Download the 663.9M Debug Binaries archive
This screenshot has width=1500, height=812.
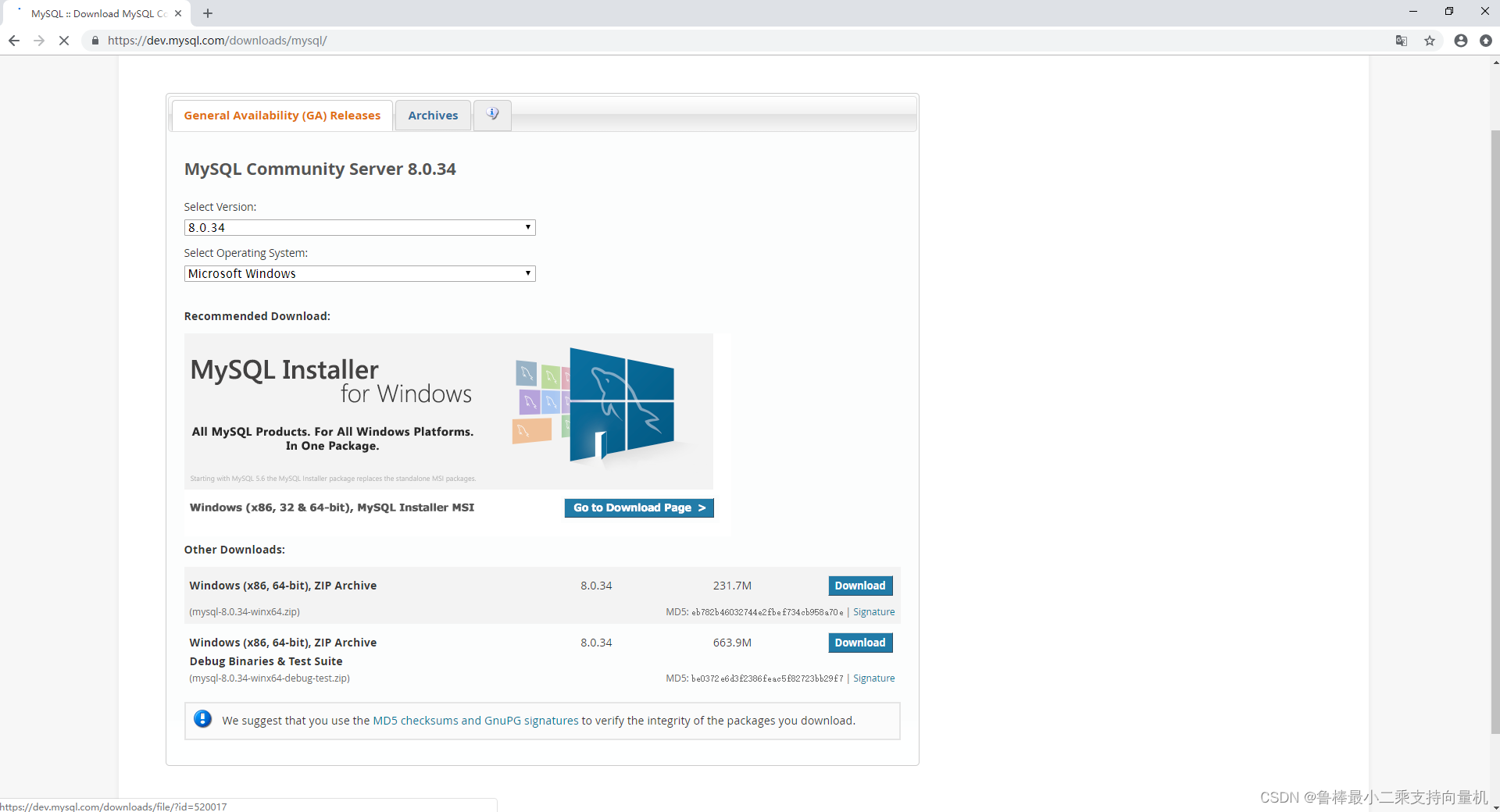point(860,643)
